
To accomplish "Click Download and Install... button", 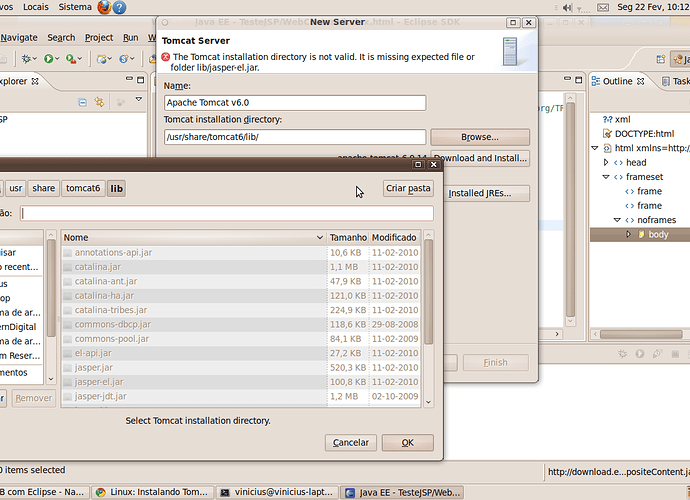I will (480, 158).
